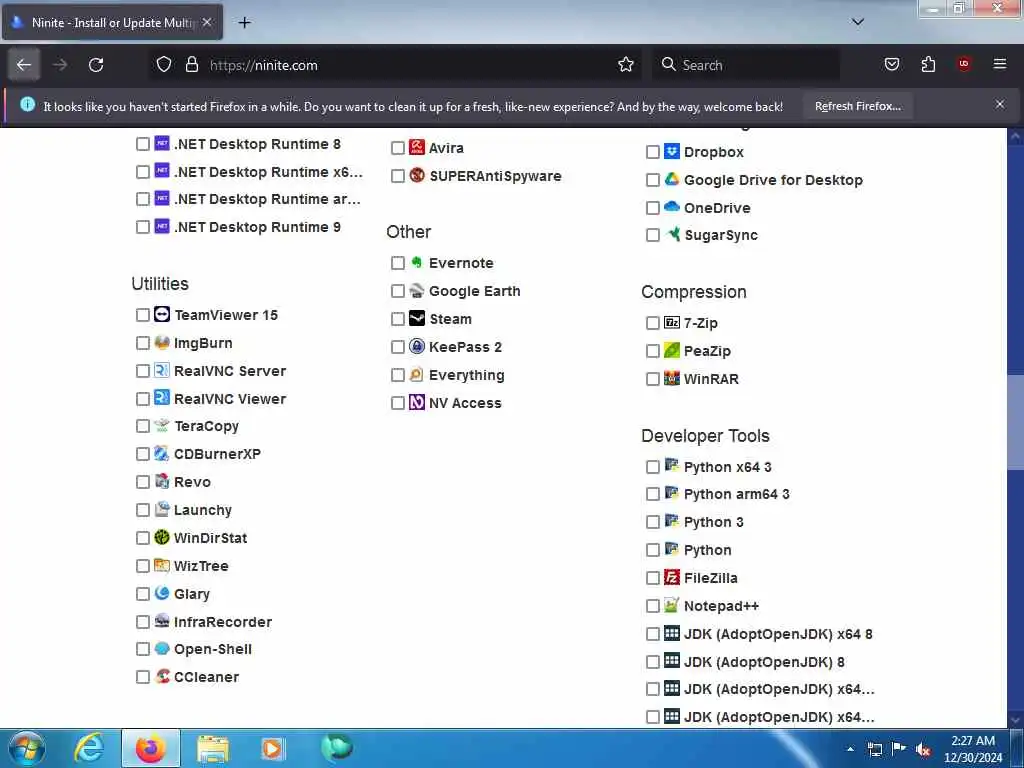This screenshot has height=768, width=1024.
Task: Click the tracking protection shield icon
Action: click(164, 65)
